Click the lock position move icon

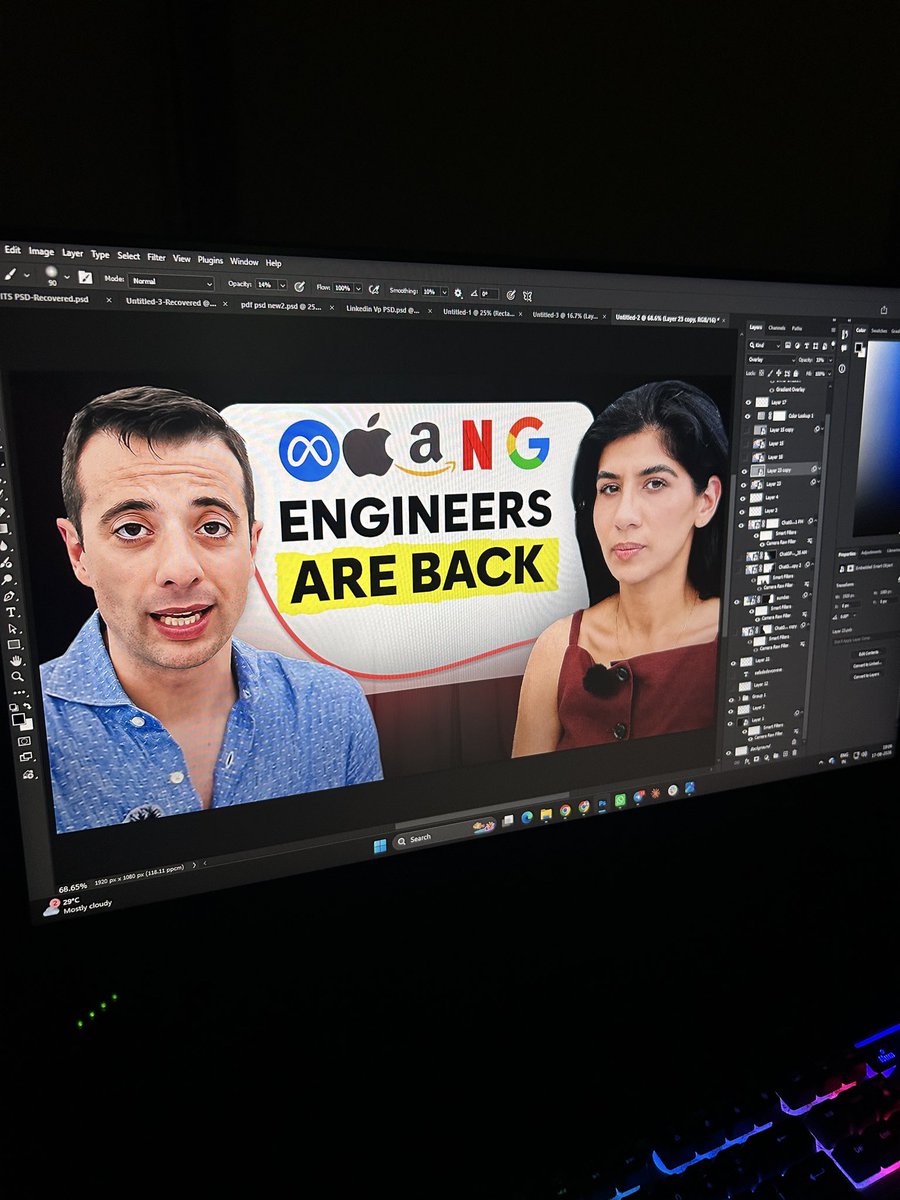(778, 372)
